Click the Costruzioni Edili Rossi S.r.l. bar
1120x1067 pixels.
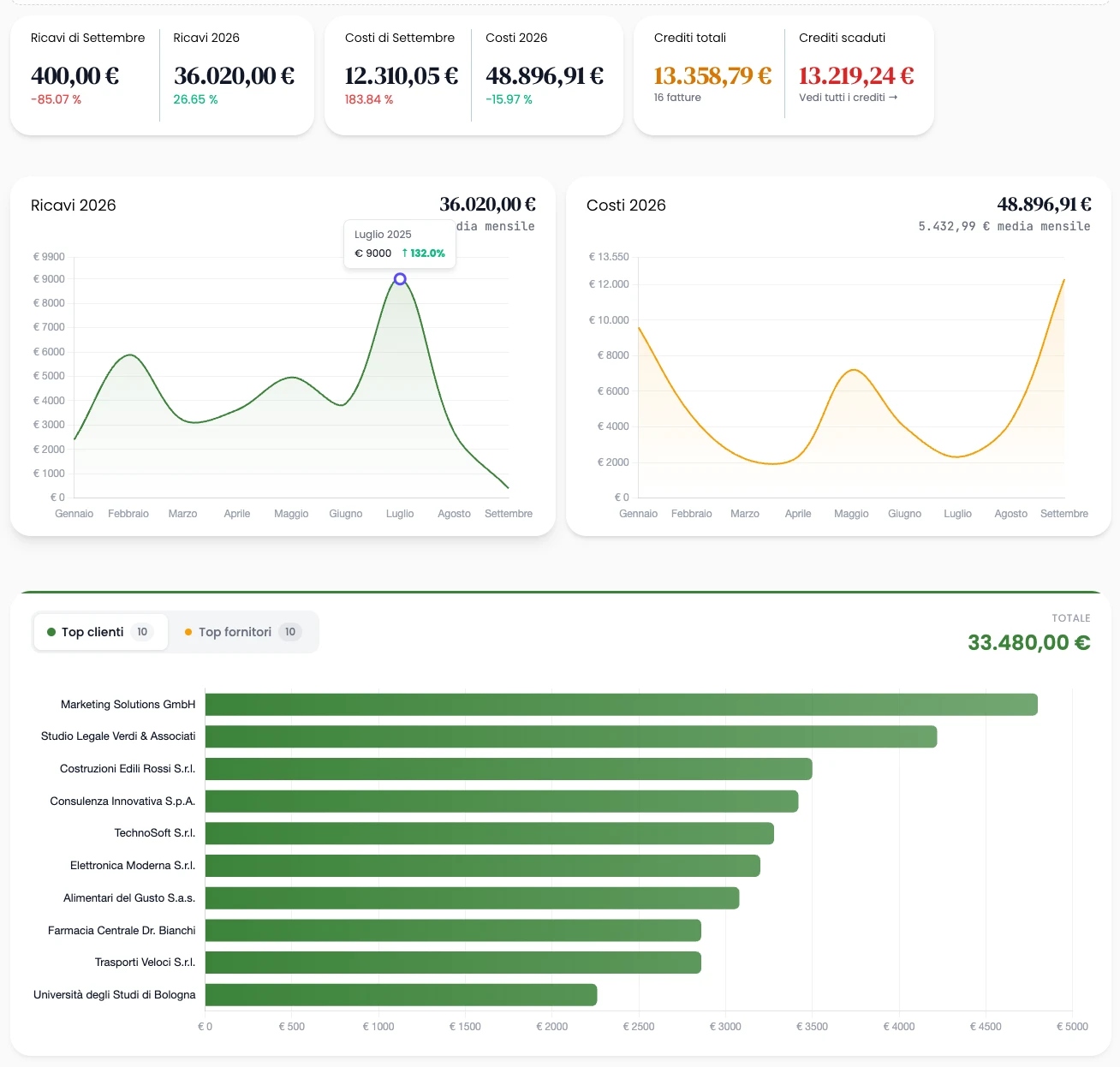pos(509,769)
